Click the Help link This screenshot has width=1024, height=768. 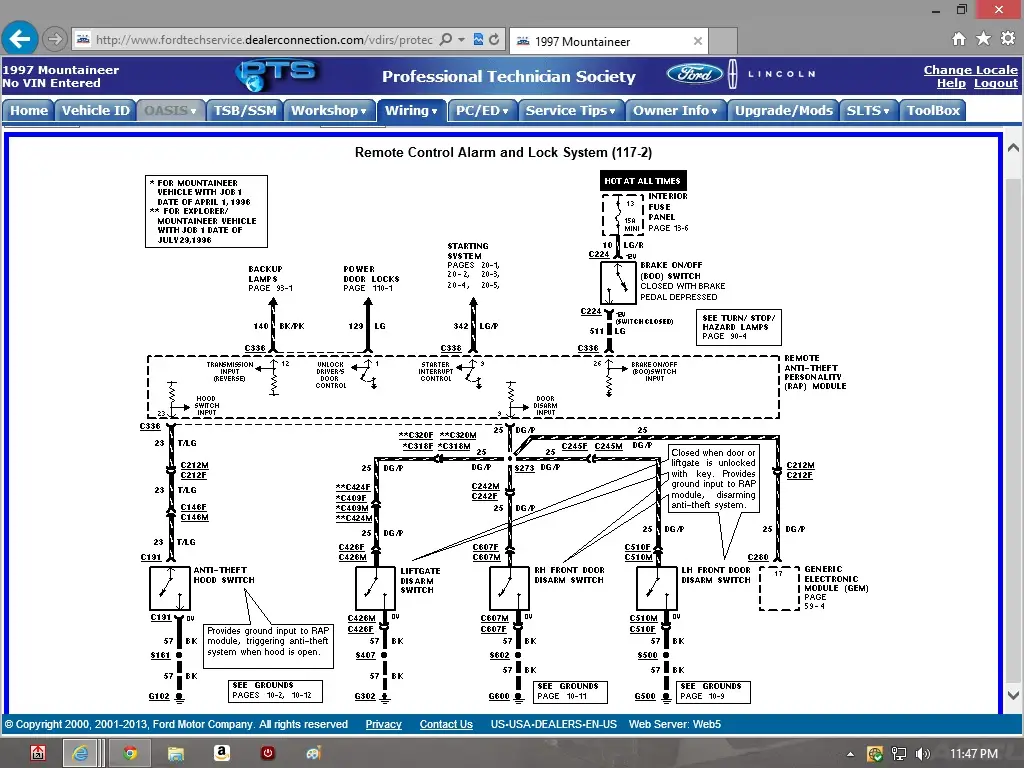[951, 83]
